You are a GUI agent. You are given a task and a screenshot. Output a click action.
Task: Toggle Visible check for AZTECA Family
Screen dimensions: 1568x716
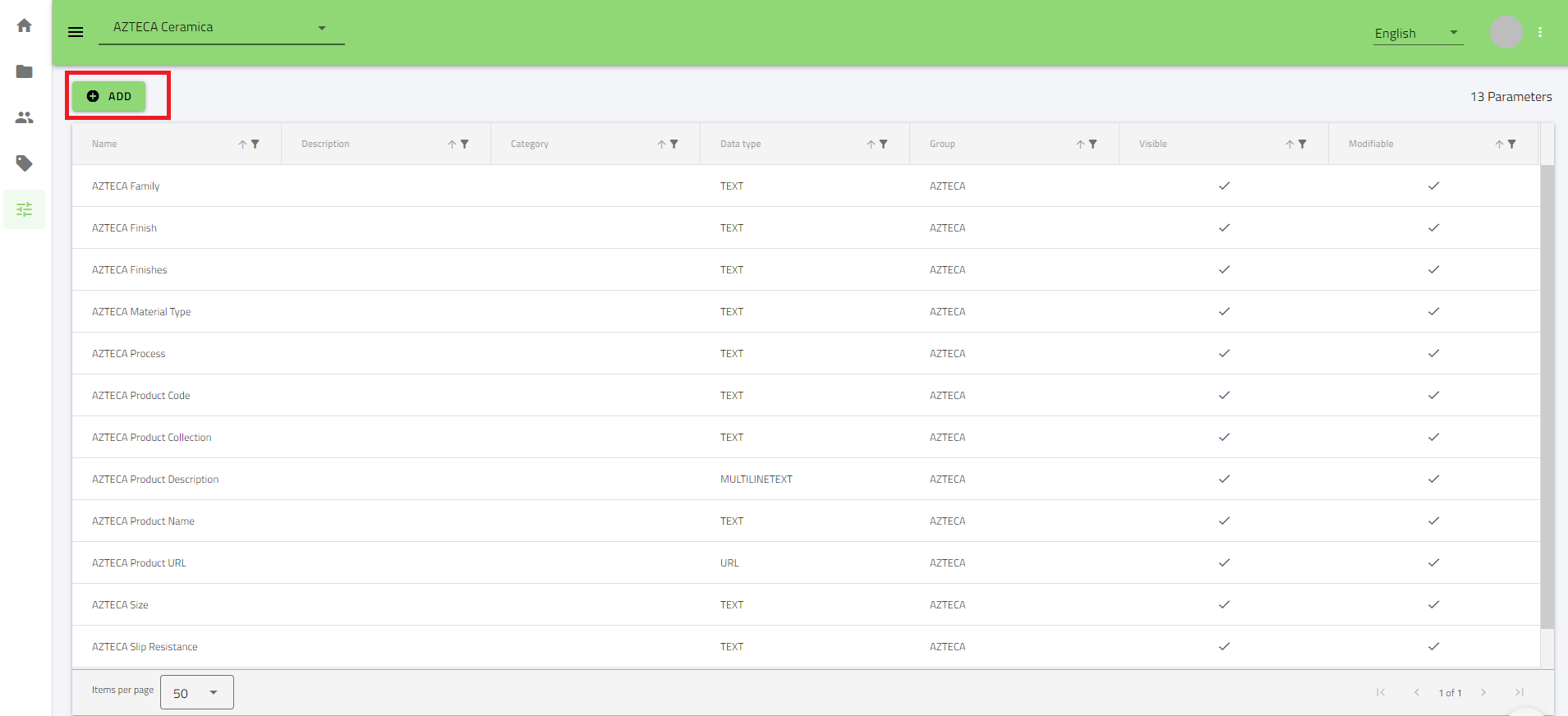(x=1224, y=186)
